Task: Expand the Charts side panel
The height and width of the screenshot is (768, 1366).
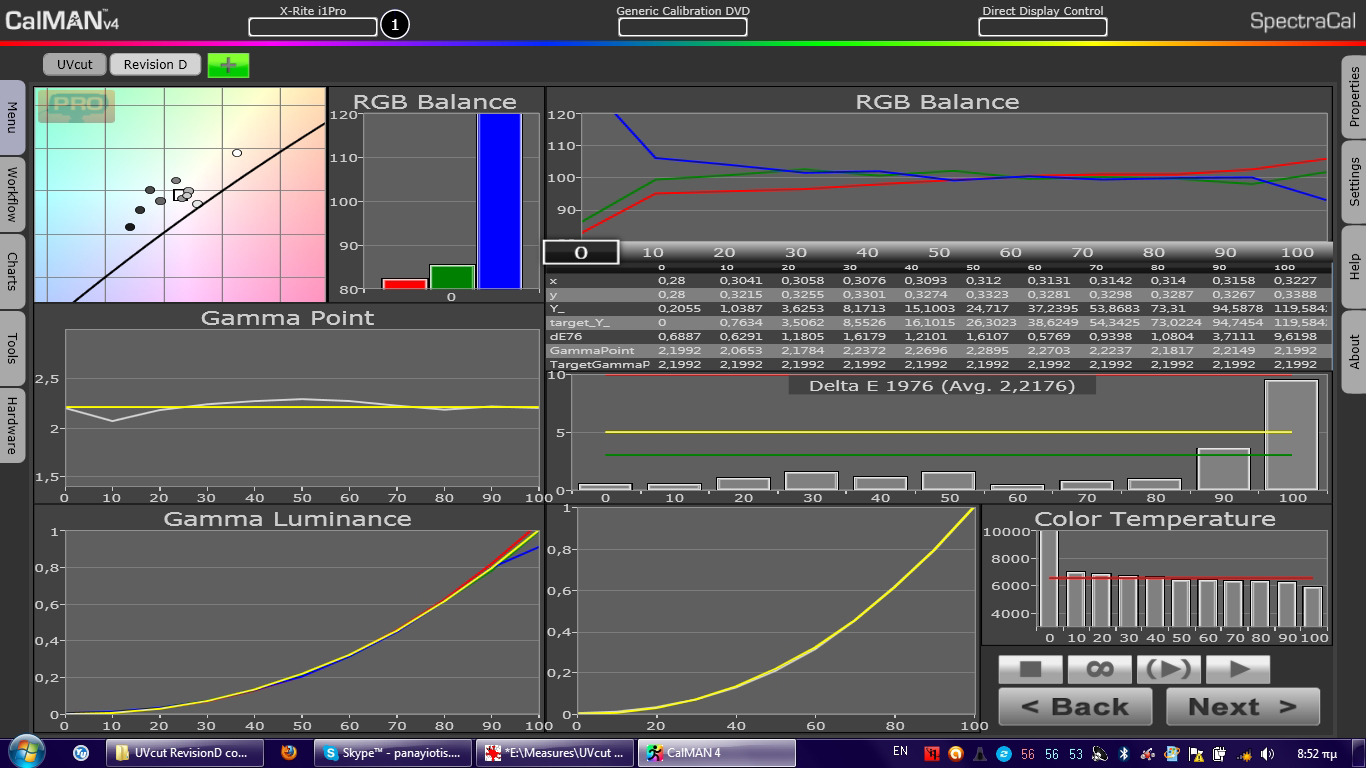Action: click(x=12, y=271)
